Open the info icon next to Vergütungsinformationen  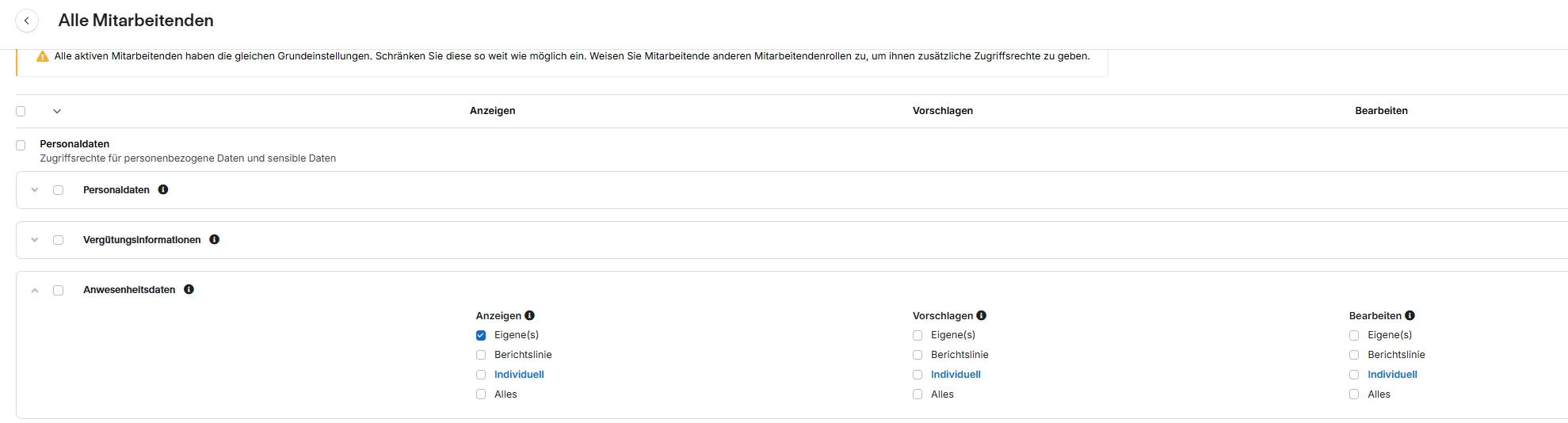click(214, 239)
